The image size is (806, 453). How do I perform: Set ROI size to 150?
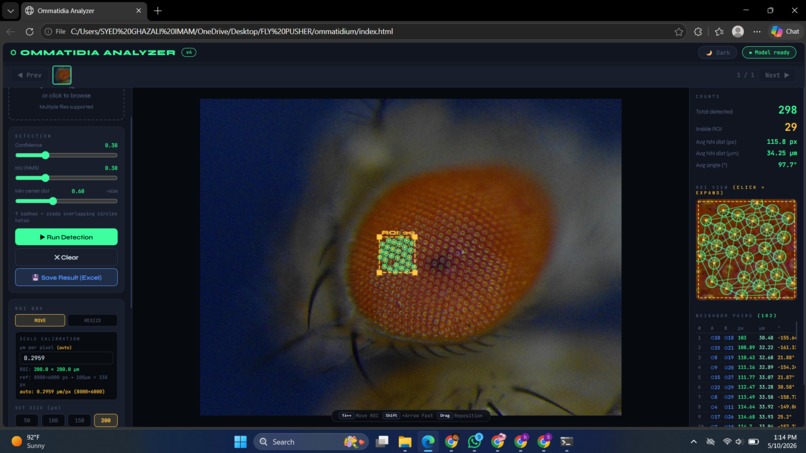tap(79, 420)
